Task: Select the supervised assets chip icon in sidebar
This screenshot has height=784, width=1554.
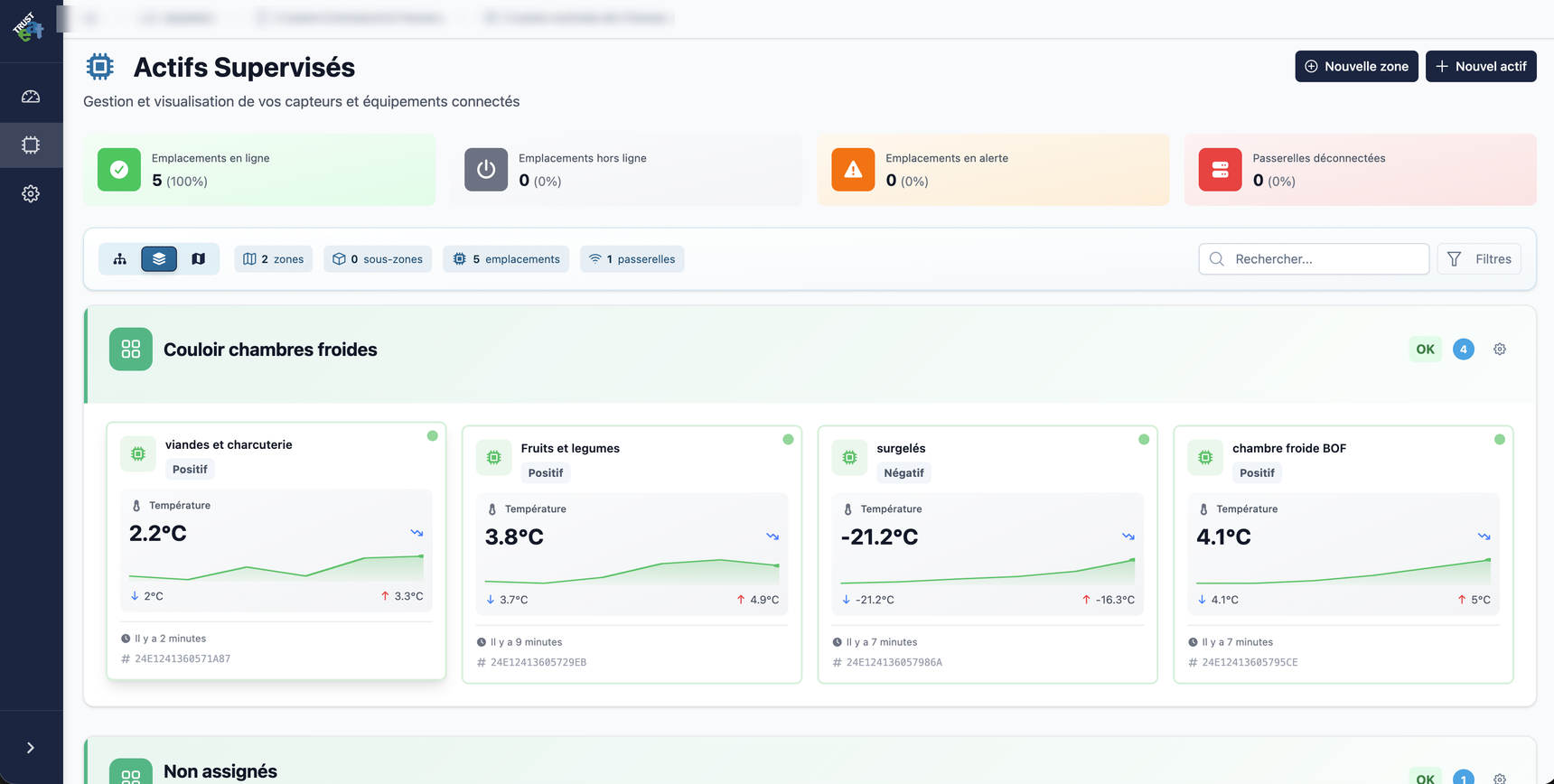Action: [x=31, y=145]
